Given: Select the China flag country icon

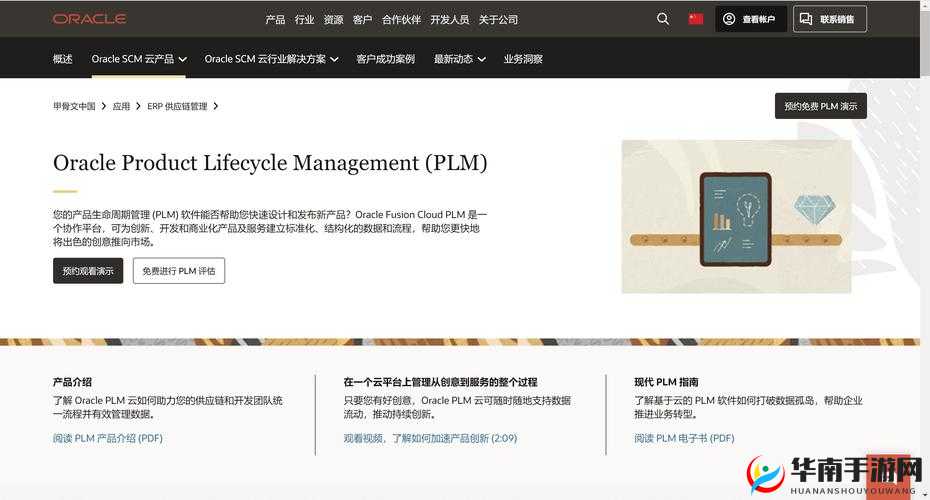Looking at the screenshot, I should tap(696, 19).
